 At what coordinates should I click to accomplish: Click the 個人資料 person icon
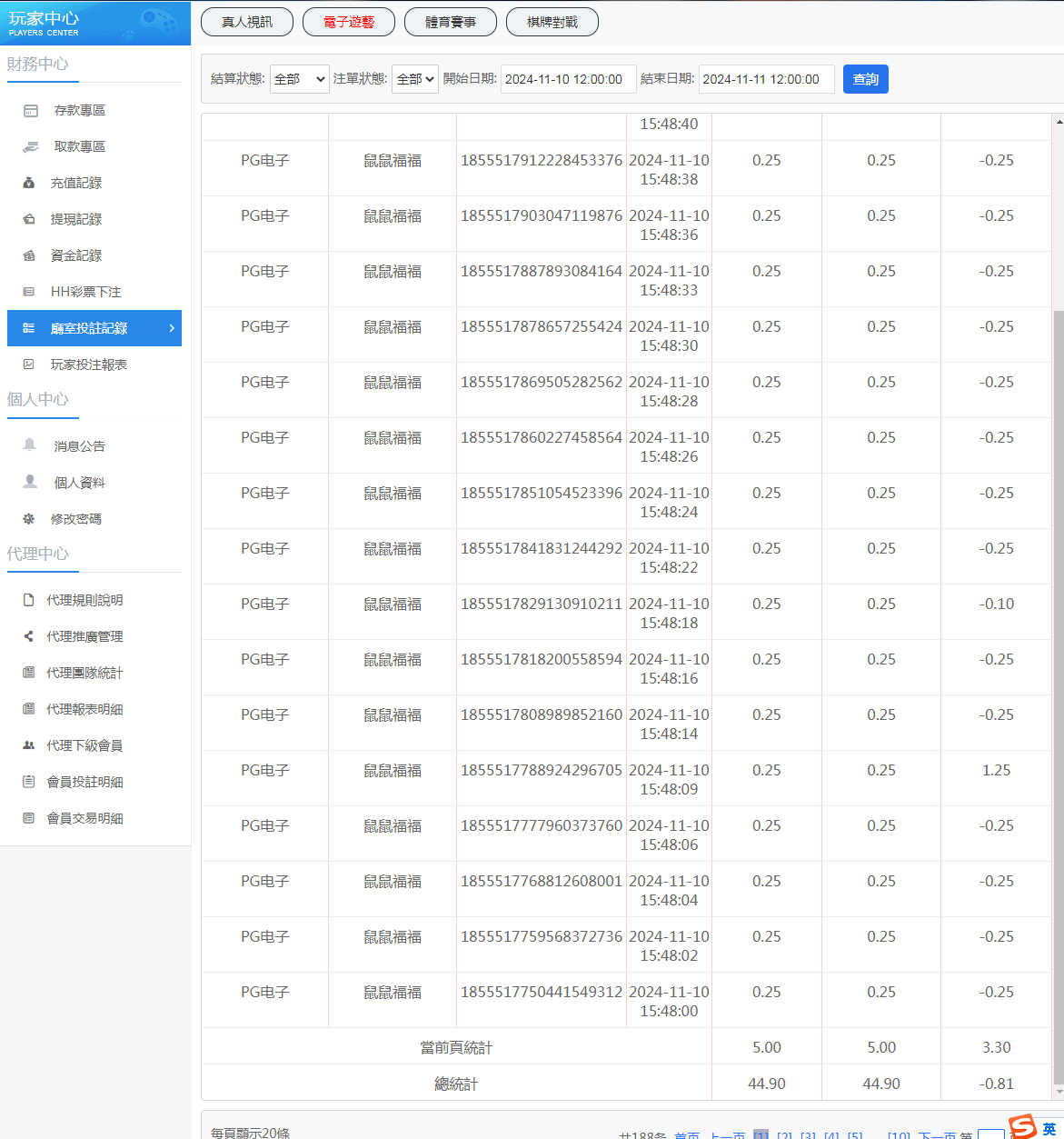(30, 482)
